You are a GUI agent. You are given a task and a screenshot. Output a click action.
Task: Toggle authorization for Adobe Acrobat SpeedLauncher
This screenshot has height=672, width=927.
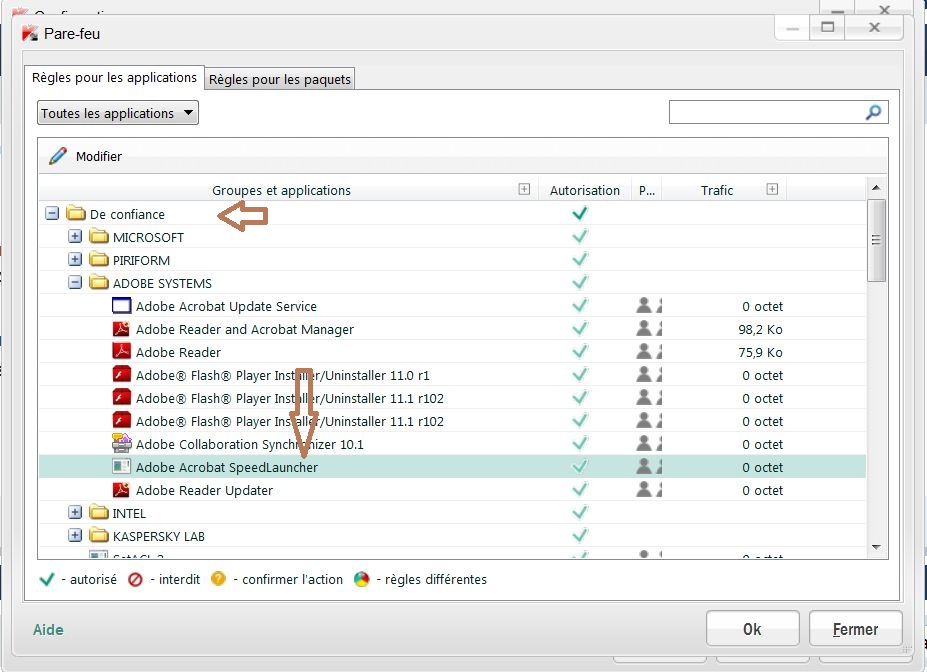(x=580, y=466)
